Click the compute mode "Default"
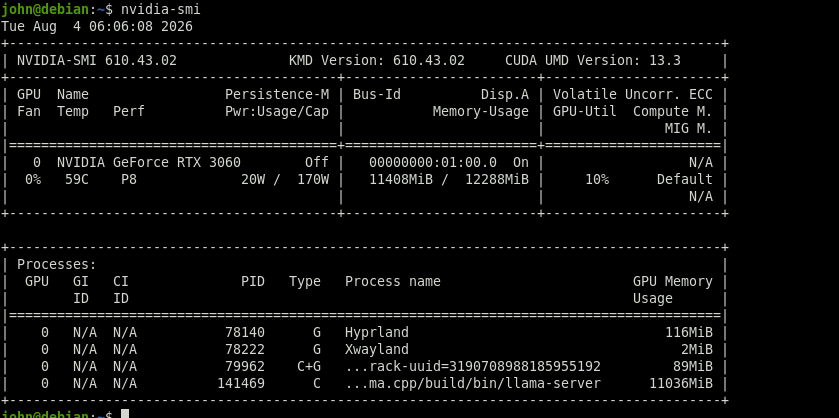This screenshot has width=839, height=418. click(x=684, y=179)
